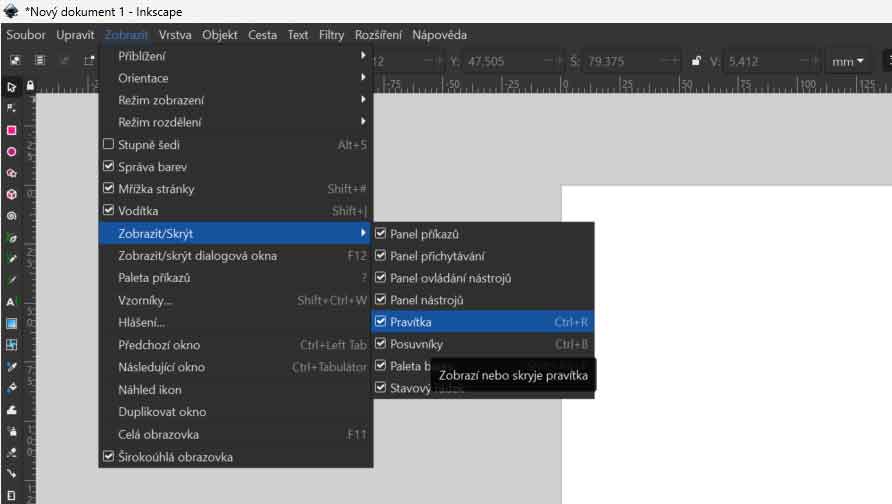Image resolution: width=892 pixels, height=504 pixels.
Task: Uncheck the Pravítka checkbox
Action: tap(381, 322)
